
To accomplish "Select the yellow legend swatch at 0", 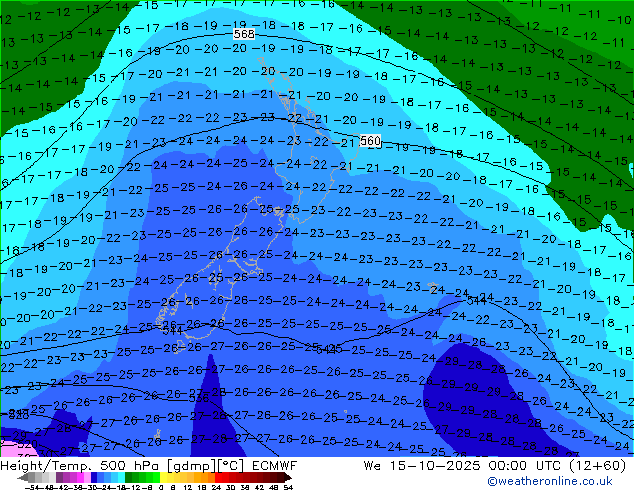I will [x=163, y=477].
